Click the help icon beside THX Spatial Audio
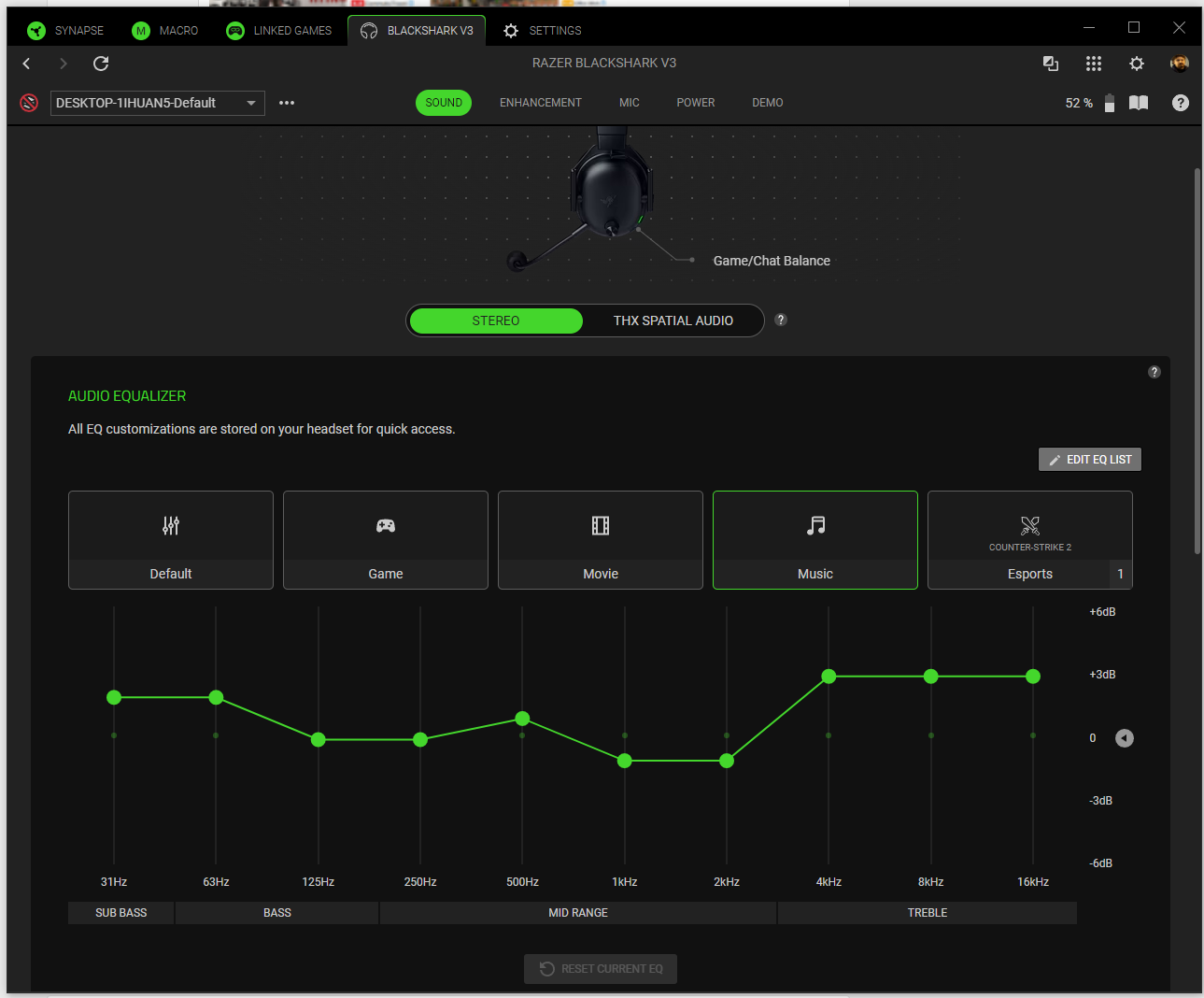This screenshot has width=1204, height=998. [x=781, y=320]
